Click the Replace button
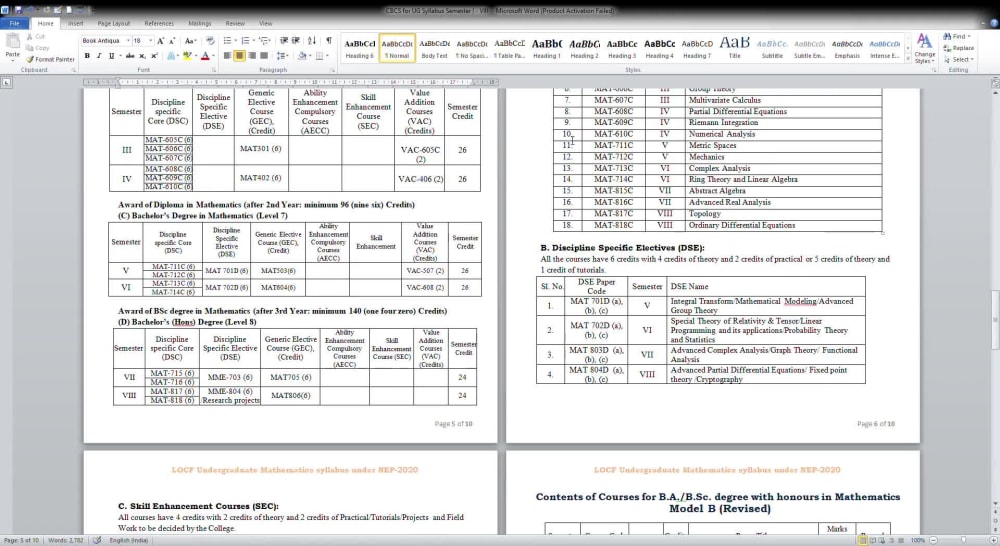This screenshot has height=546, width=1000. (x=959, y=48)
